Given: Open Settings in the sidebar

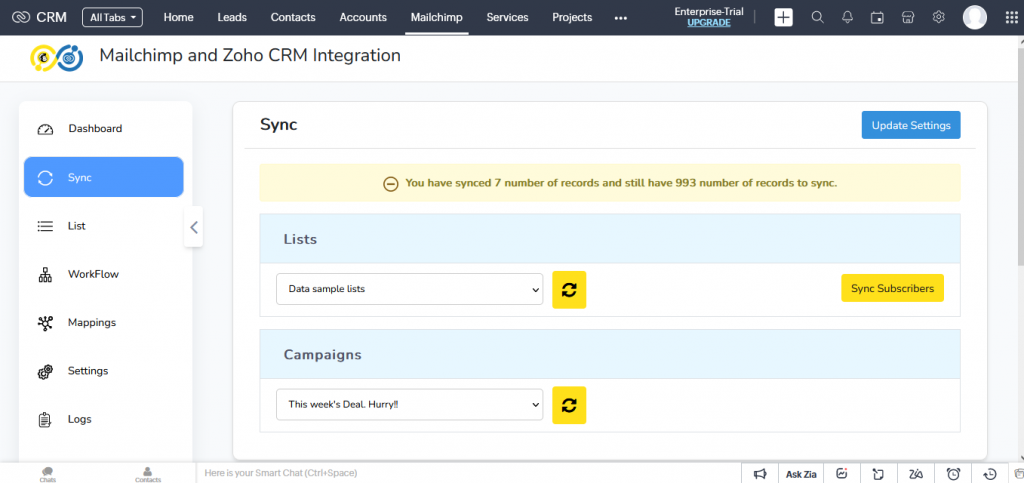Looking at the screenshot, I should coord(103,371).
